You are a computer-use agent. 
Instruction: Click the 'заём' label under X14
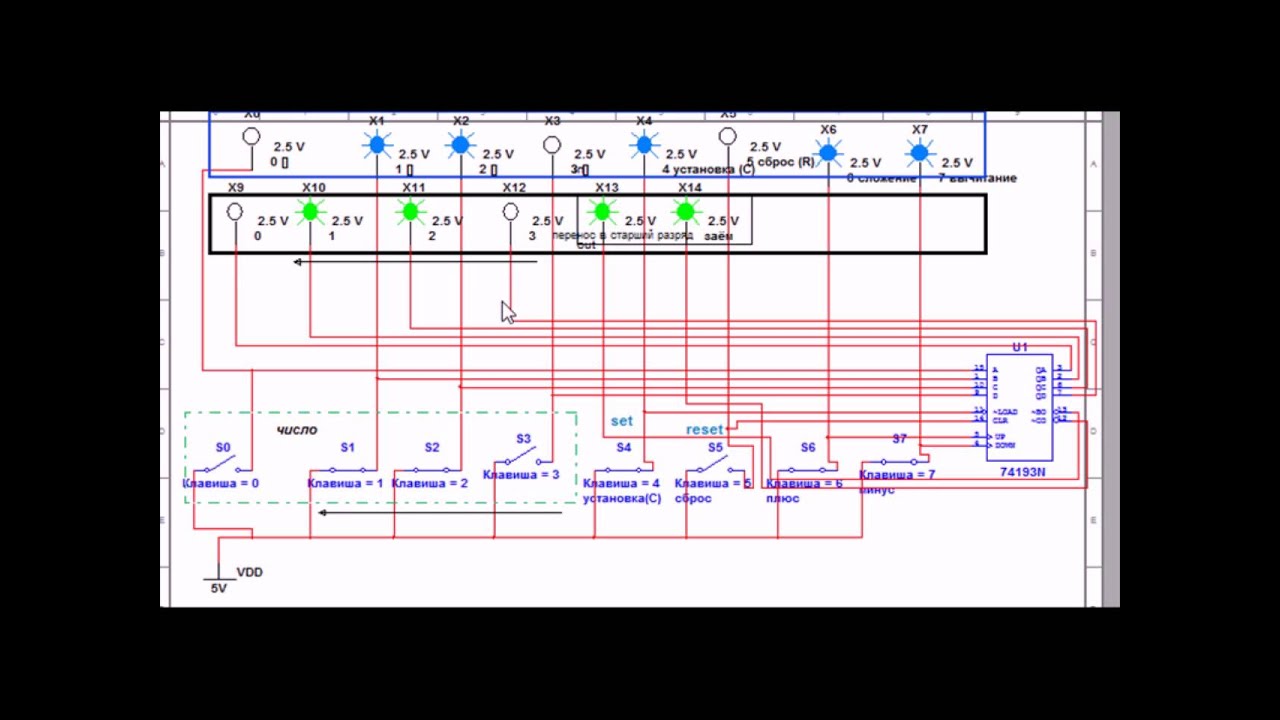click(718, 237)
